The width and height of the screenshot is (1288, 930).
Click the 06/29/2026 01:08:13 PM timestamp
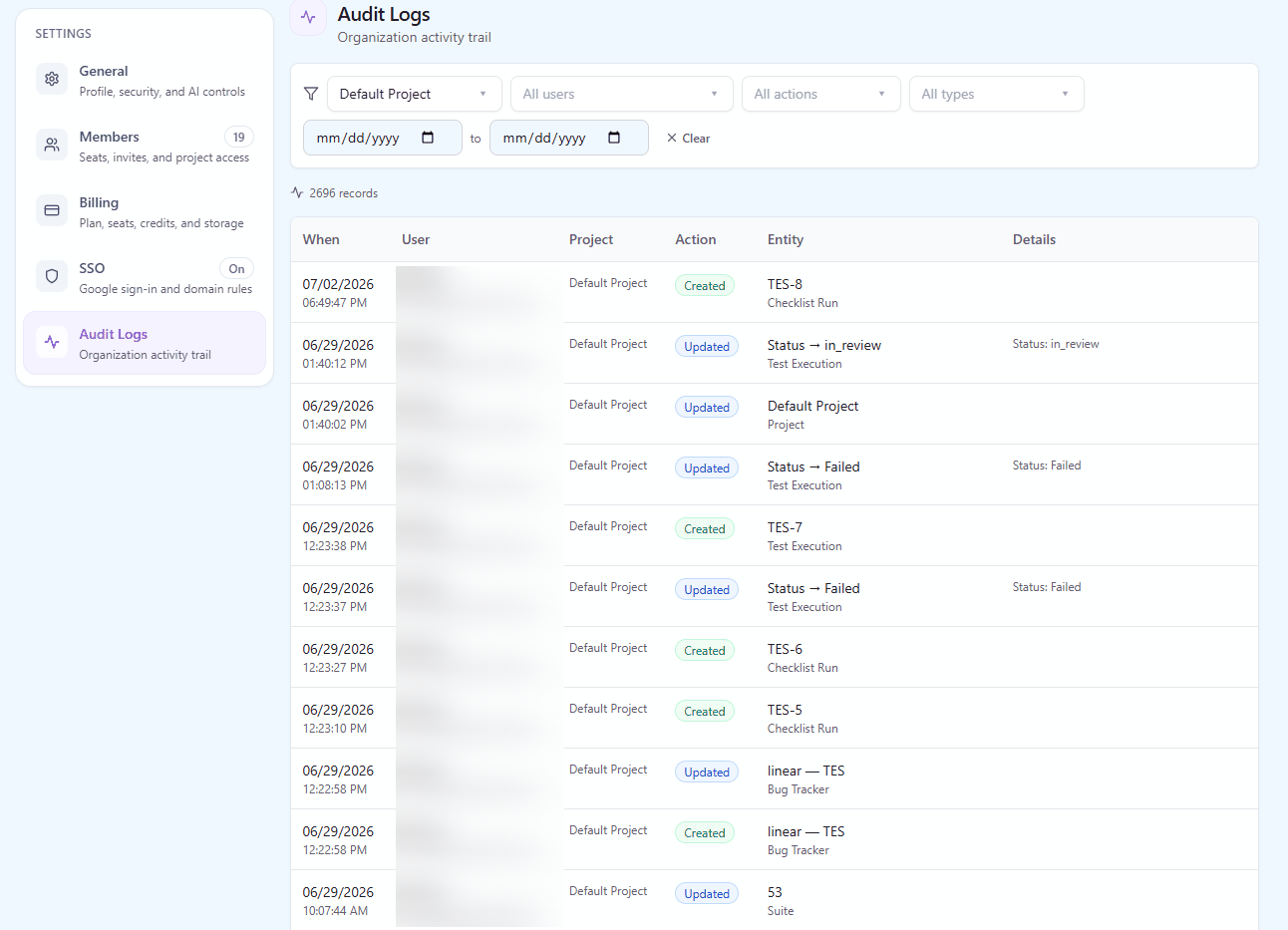click(338, 475)
